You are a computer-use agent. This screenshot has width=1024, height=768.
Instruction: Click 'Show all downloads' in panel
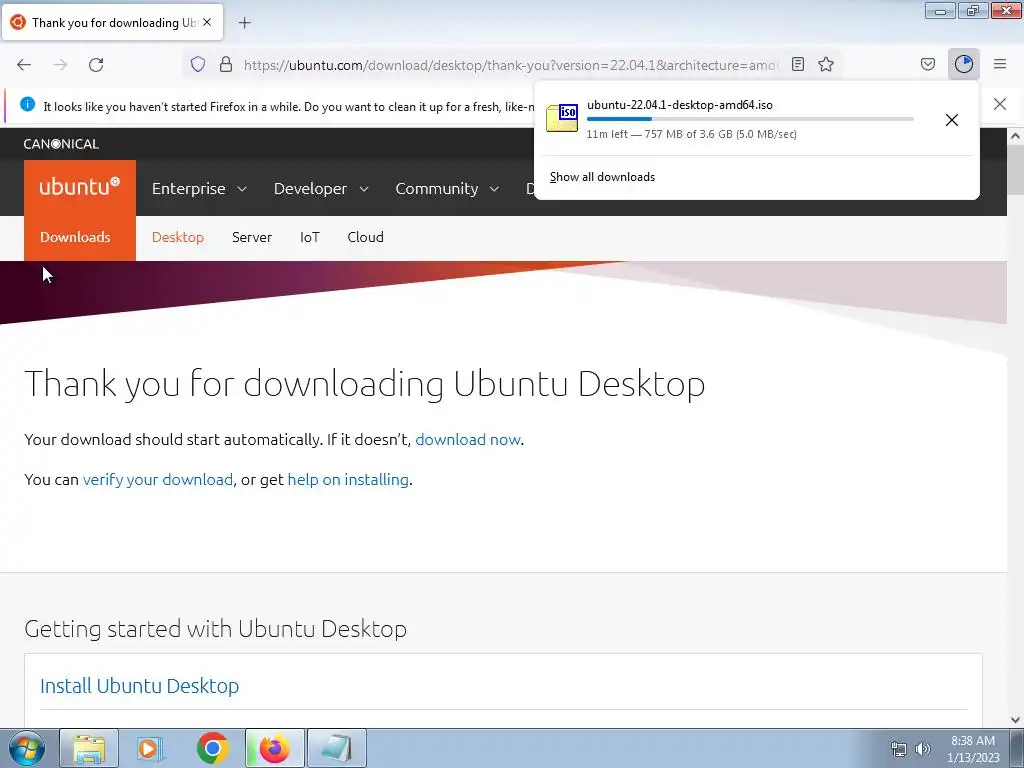(x=602, y=177)
